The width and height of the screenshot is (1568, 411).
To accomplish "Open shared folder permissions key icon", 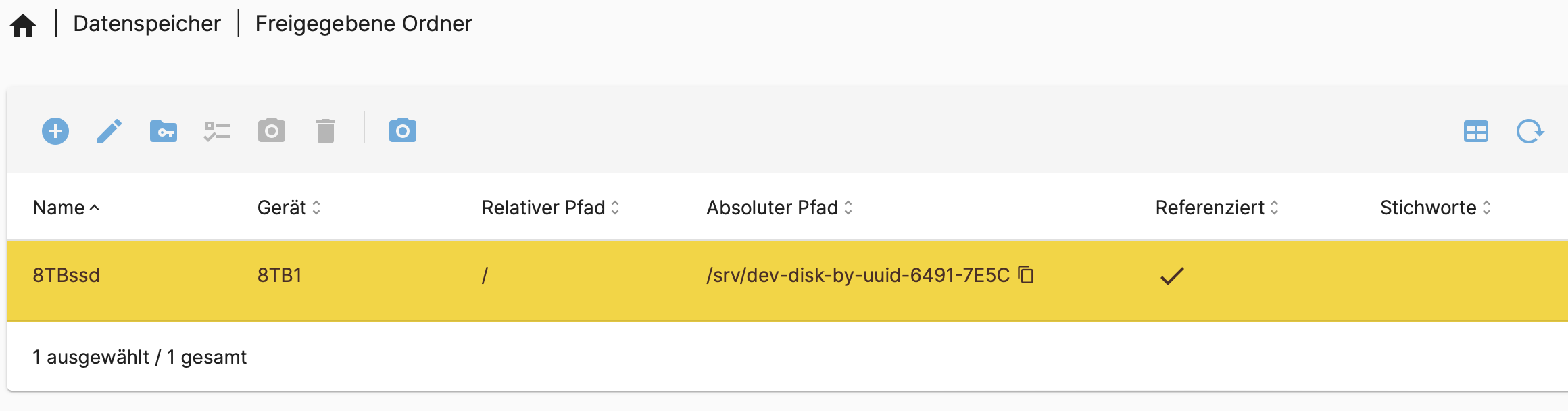I will (x=164, y=131).
